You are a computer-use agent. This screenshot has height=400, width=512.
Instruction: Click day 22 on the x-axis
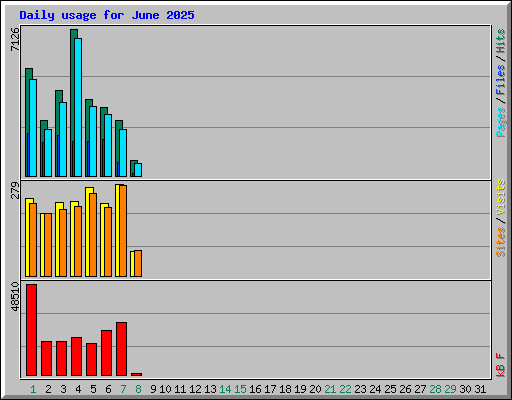[345, 389]
